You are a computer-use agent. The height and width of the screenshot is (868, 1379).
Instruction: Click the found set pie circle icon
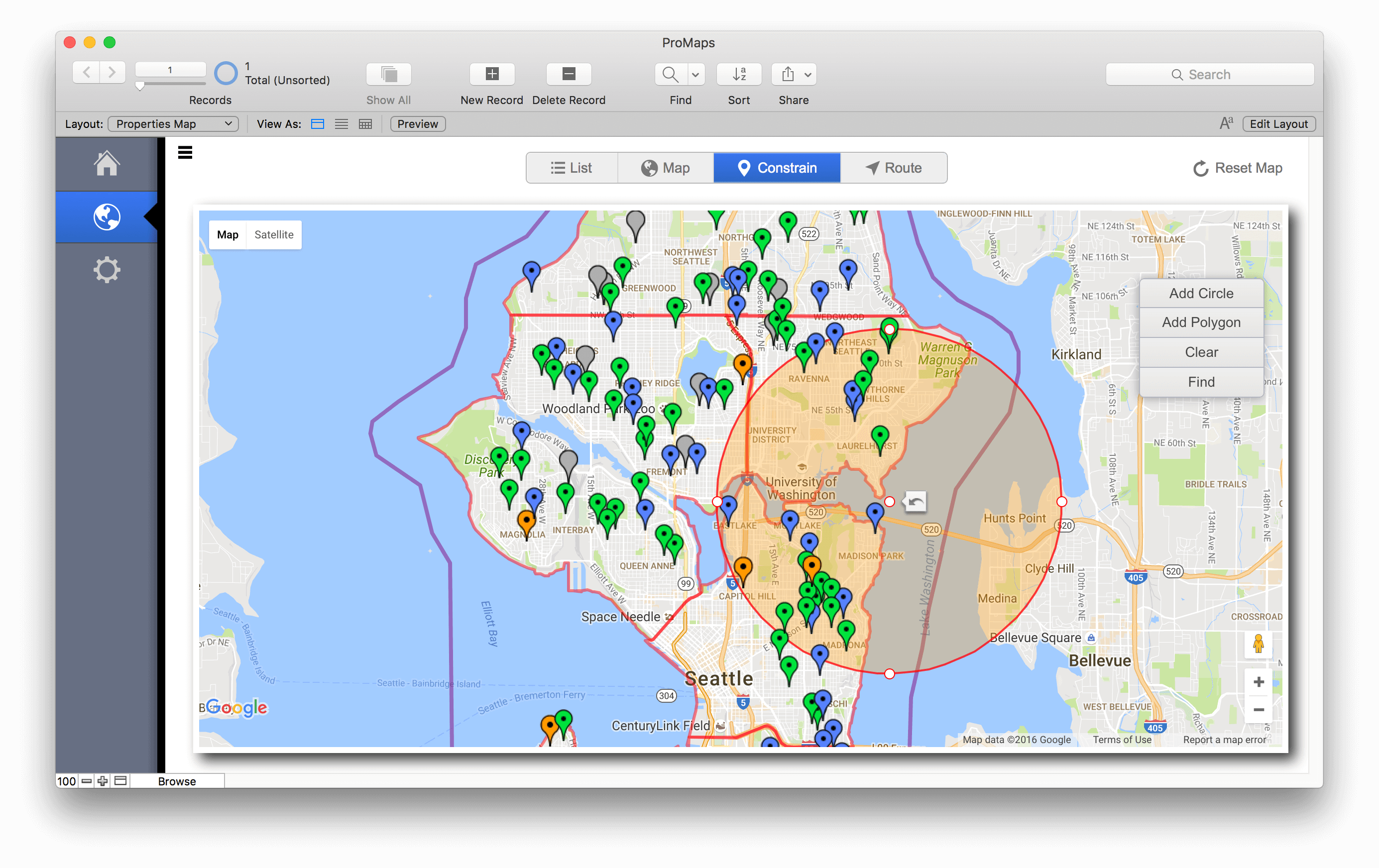226,73
